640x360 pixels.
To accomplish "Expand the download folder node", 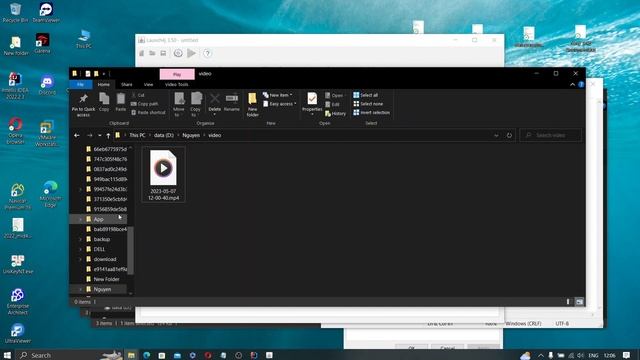I will pyautogui.click(x=80, y=260).
